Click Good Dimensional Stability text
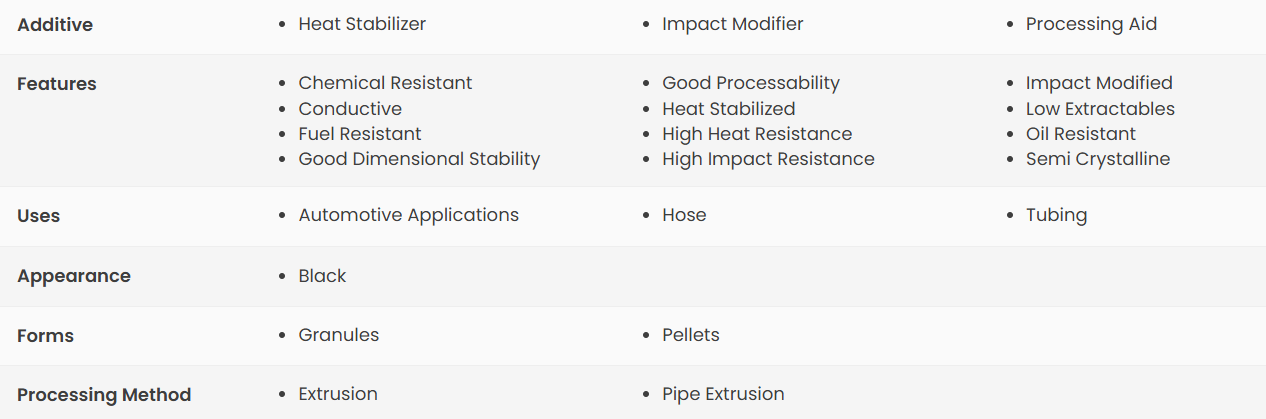1266x419 pixels. tap(419, 159)
